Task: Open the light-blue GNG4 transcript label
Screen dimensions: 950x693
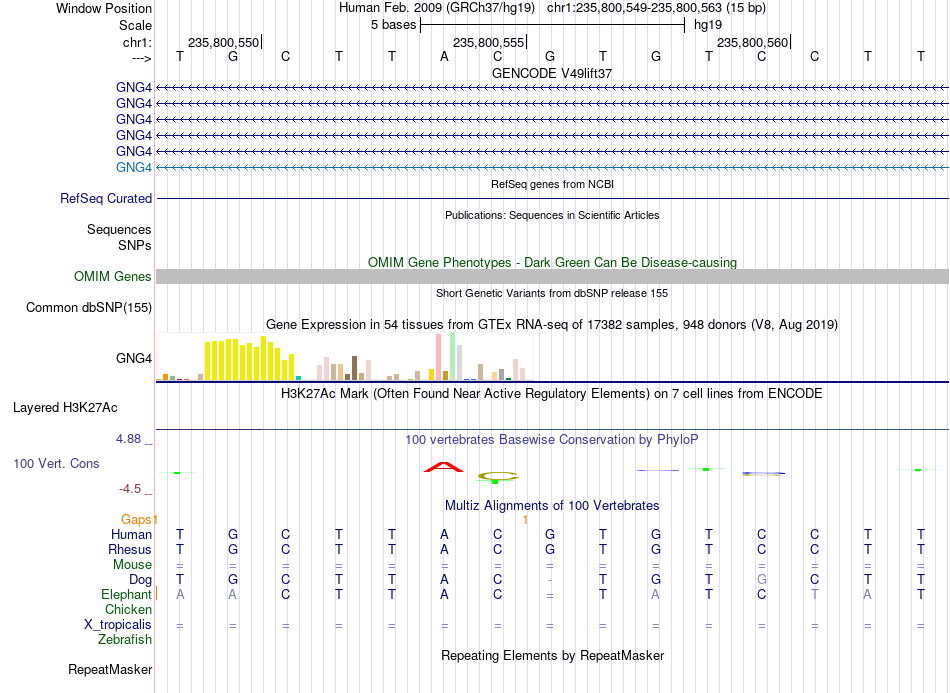Action: click(134, 167)
